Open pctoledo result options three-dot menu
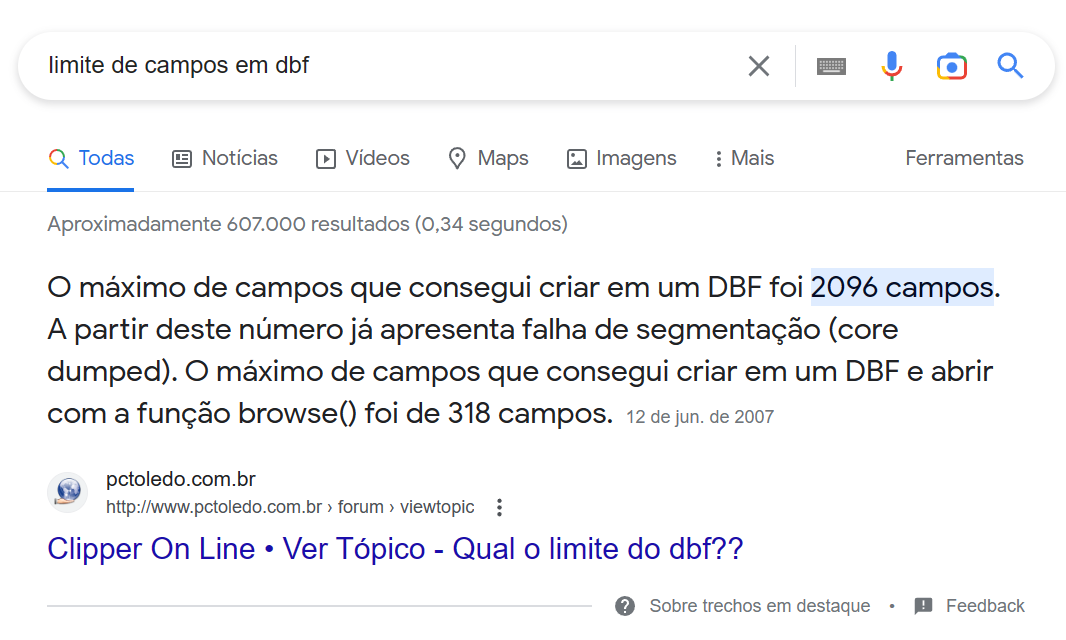This screenshot has height=640, width=1066. point(500,507)
